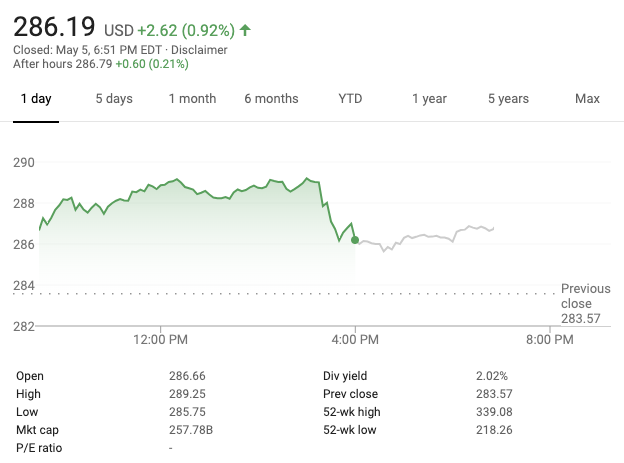Click the Div yield 2.02% value
Screen dimensions: 624x463
click(x=492, y=376)
